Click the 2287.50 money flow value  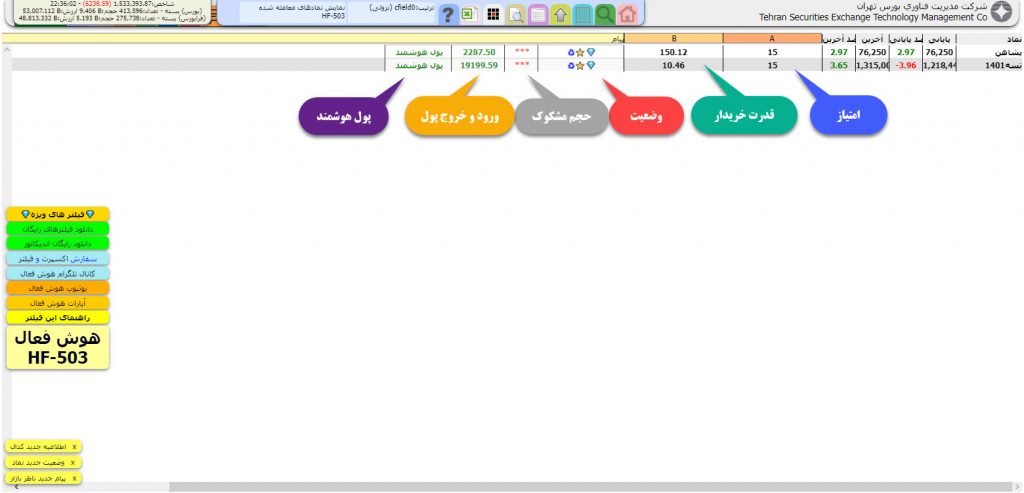[478, 52]
